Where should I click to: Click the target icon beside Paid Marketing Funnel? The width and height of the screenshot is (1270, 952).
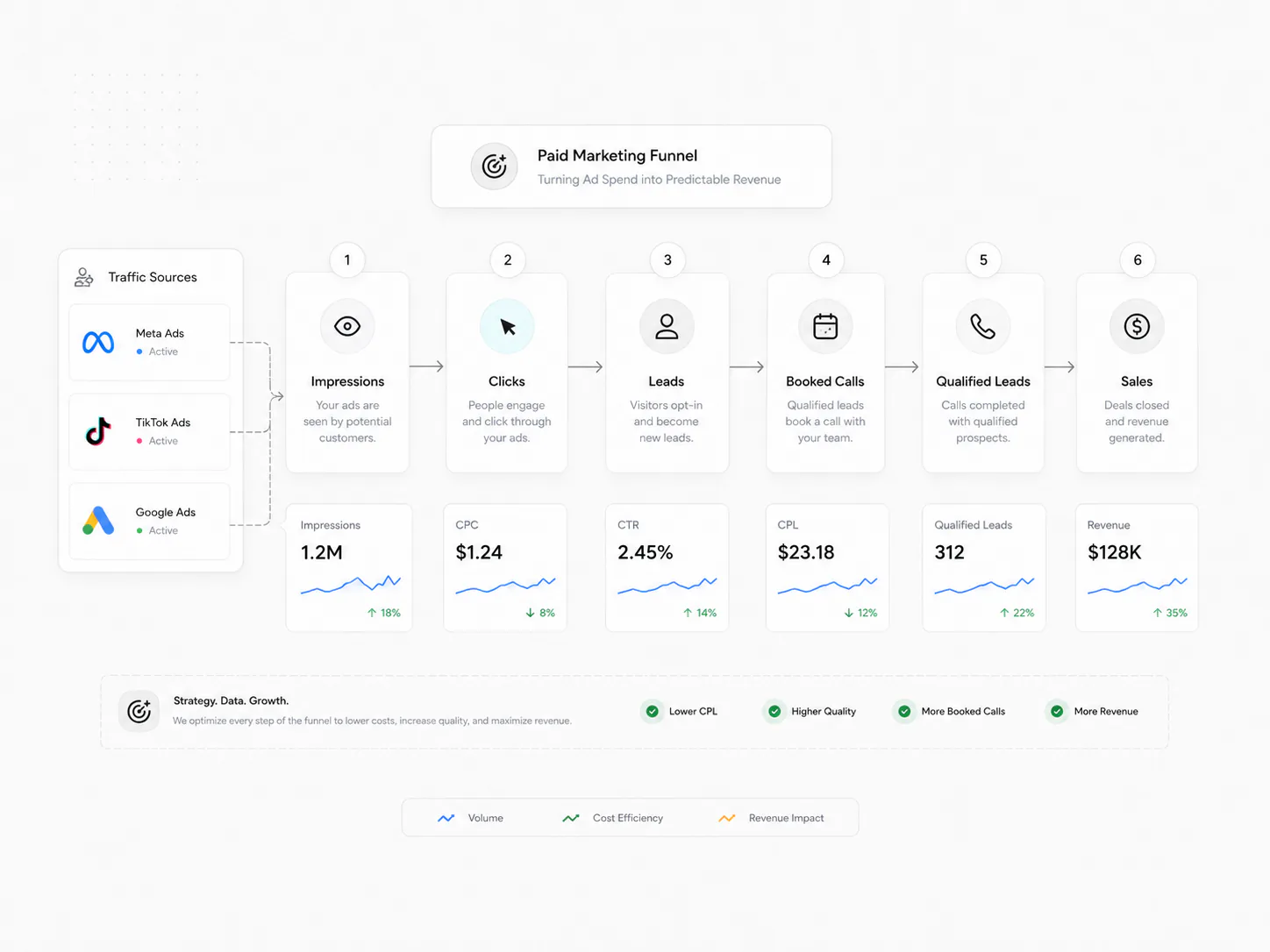[495, 166]
